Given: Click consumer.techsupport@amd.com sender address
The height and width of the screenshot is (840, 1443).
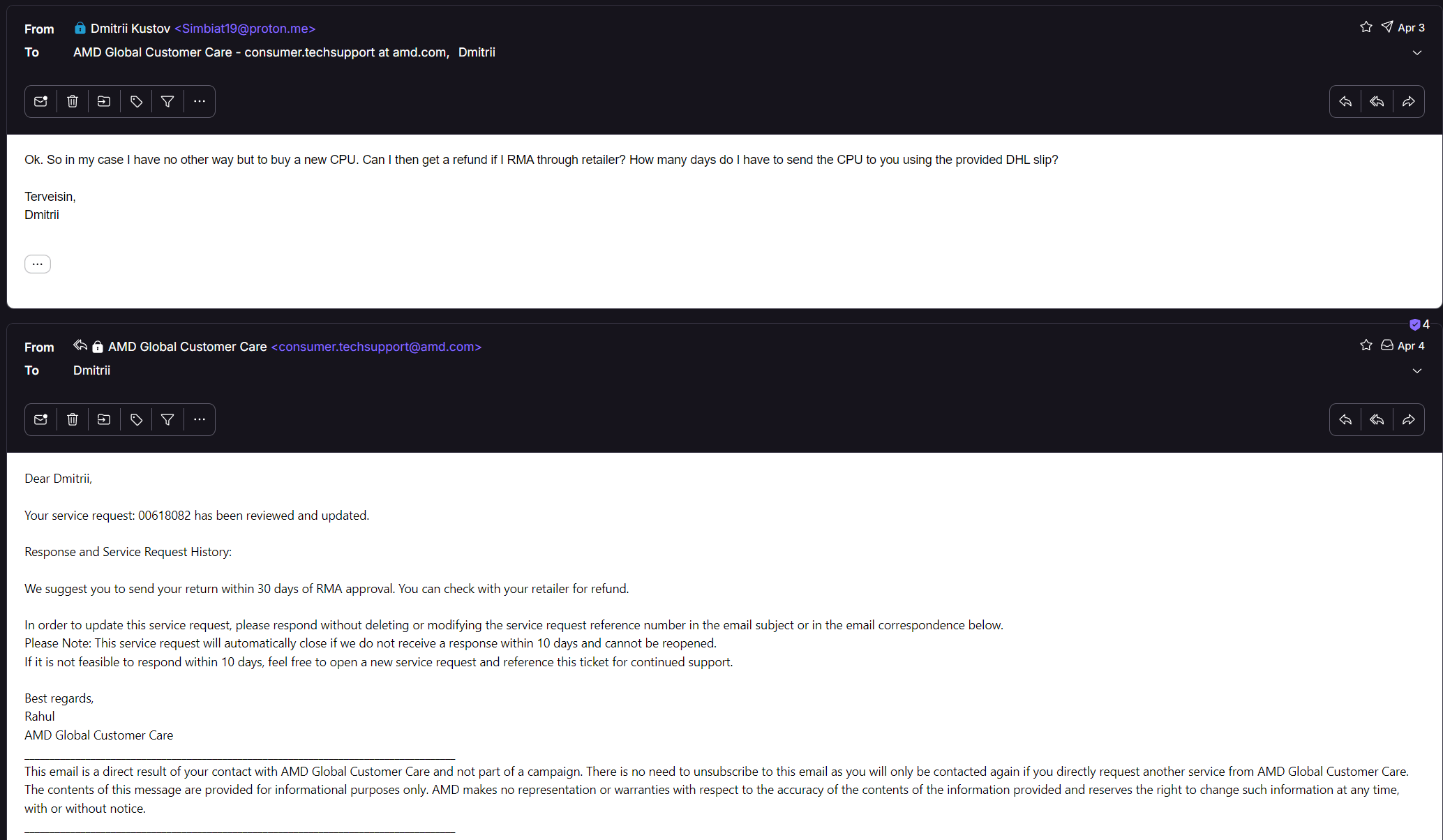Looking at the screenshot, I should click(x=376, y=347).
